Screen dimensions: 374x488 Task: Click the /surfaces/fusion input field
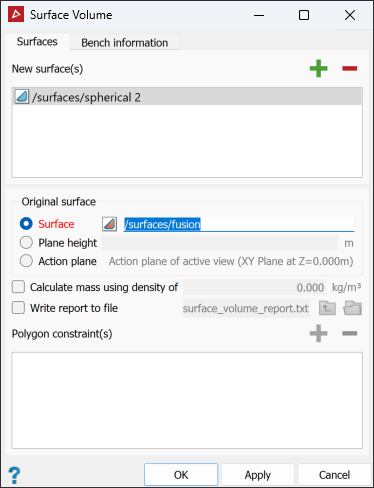[x=239, y=224]
